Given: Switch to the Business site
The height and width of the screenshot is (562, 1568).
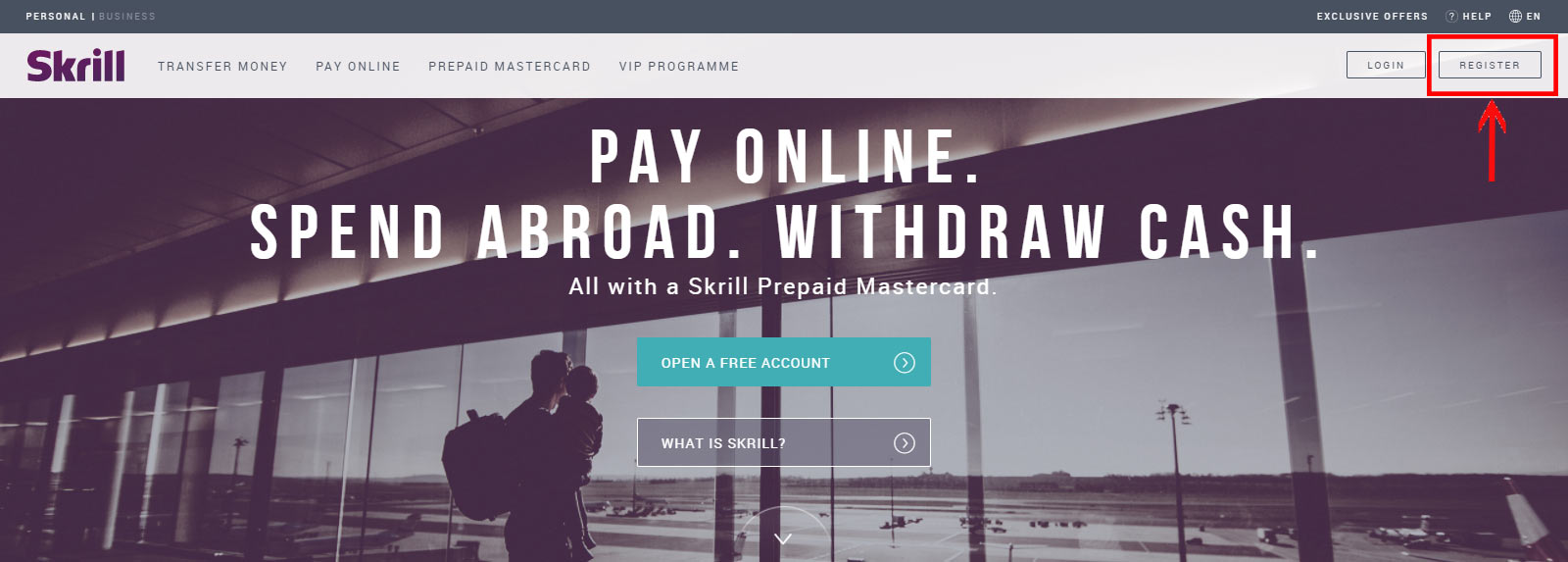Looking at the screenshot, I should (x=127, y=17).
